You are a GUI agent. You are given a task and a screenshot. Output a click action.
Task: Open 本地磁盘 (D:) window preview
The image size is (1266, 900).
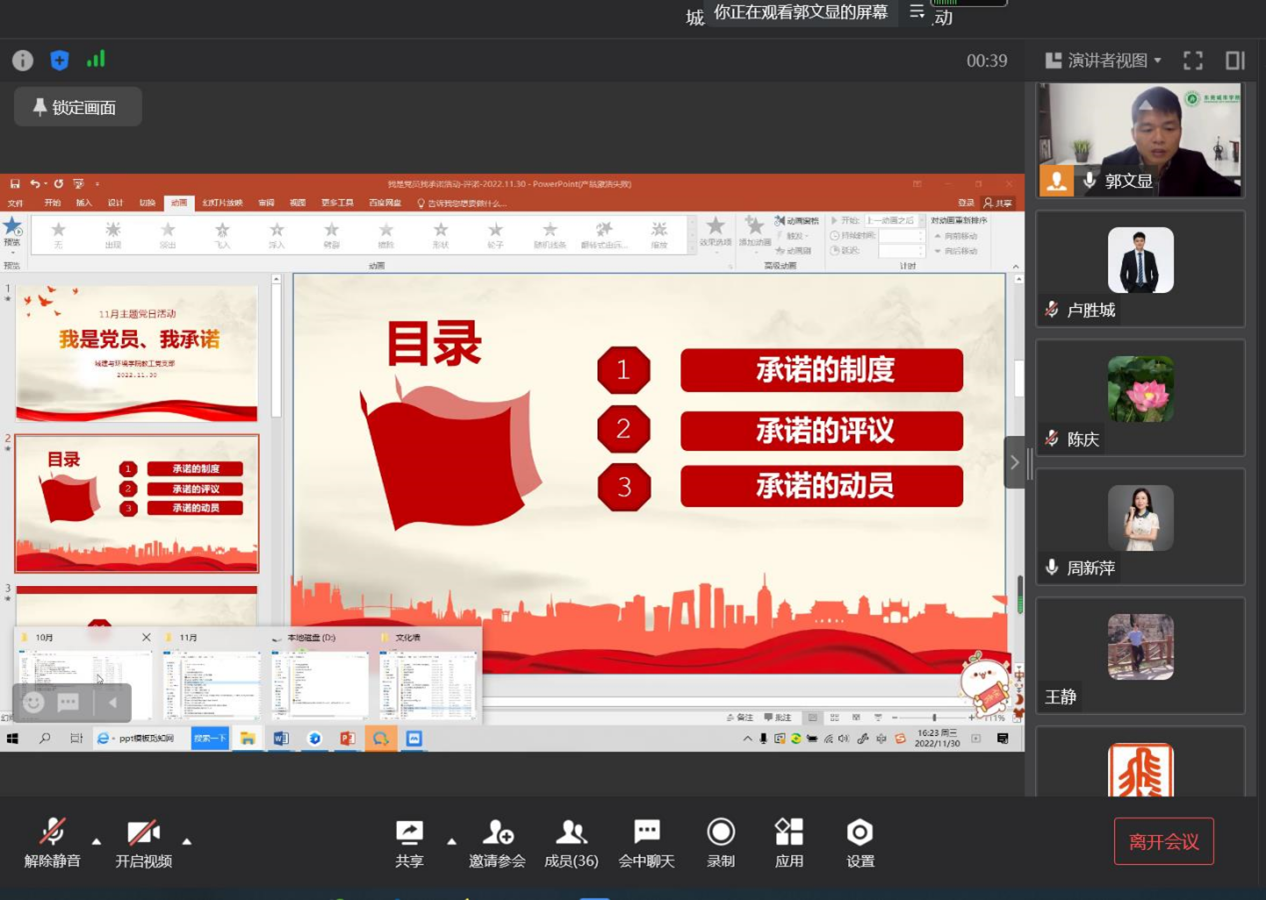pyautogui.click(x=320, y=675)
